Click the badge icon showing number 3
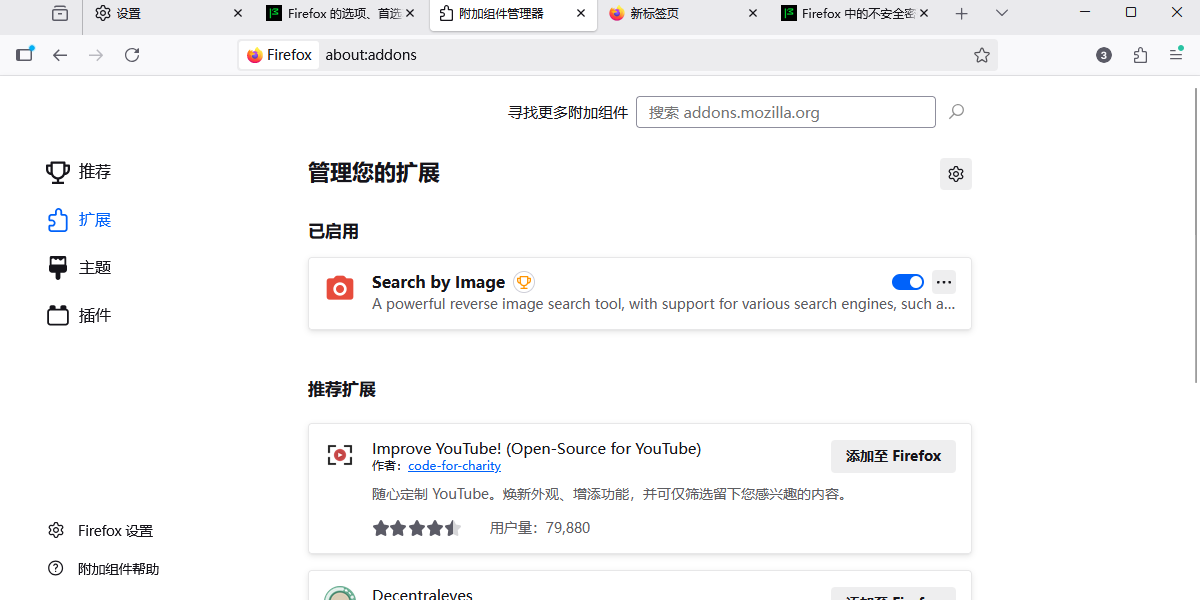The image size is (1200, 600). (1104, 55)
